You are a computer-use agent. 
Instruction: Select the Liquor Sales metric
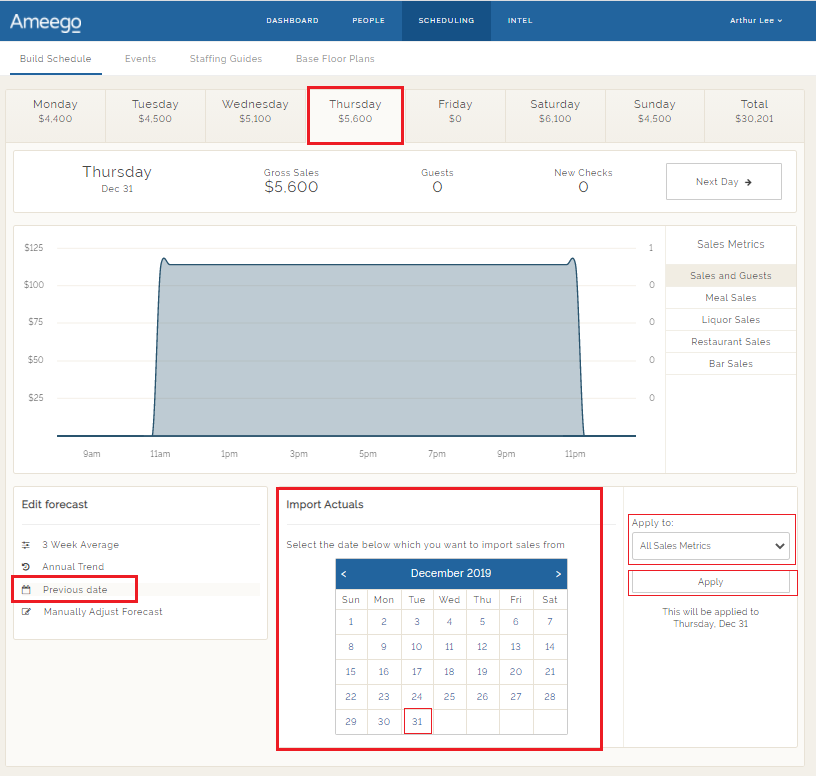coord(730,319)
